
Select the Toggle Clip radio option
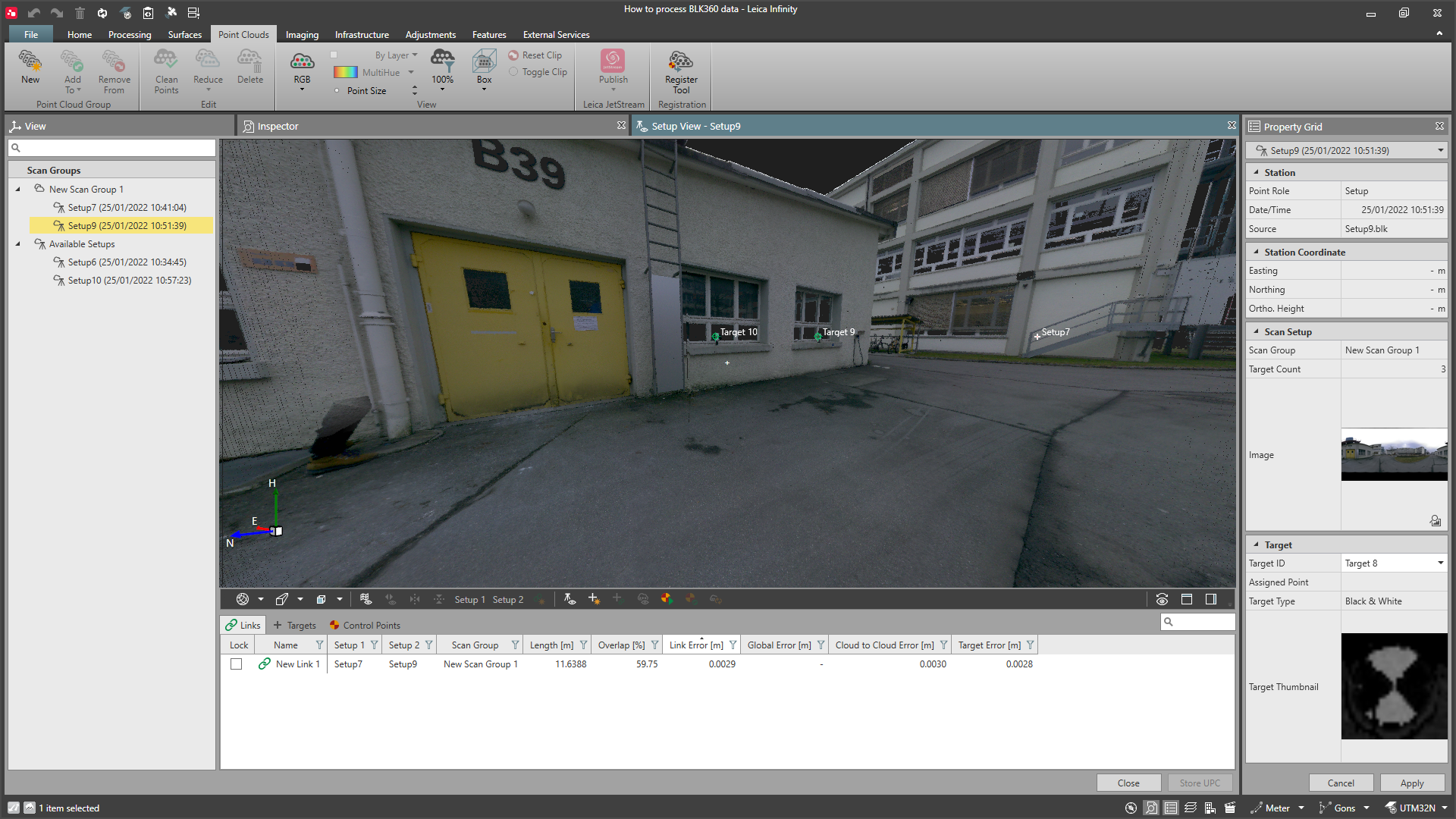(x=513, y=72)
